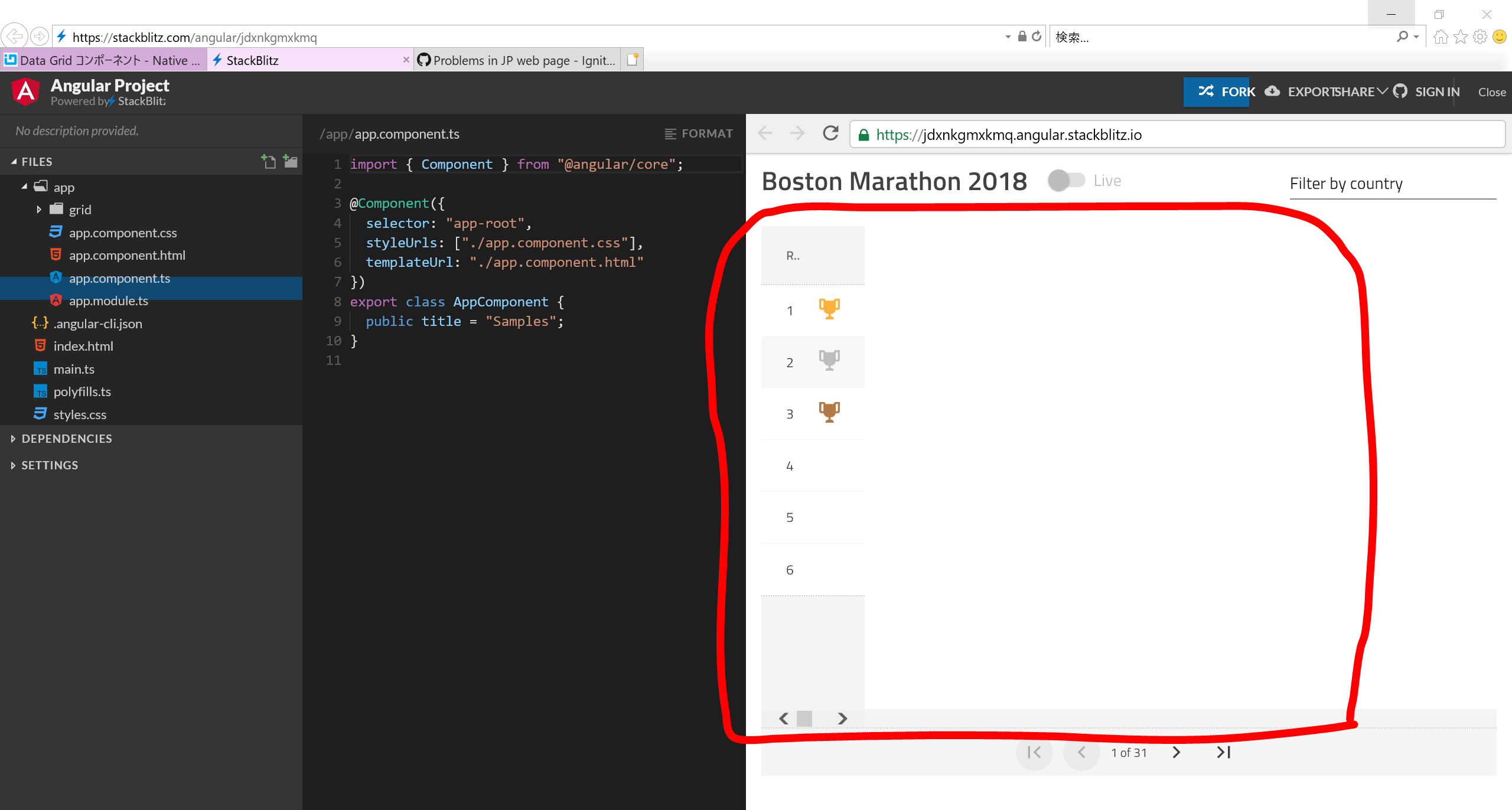Open app.module.ts in the file tree
Image resolution: width=1512 pixels, height=810 pixels.
point(109,301)
